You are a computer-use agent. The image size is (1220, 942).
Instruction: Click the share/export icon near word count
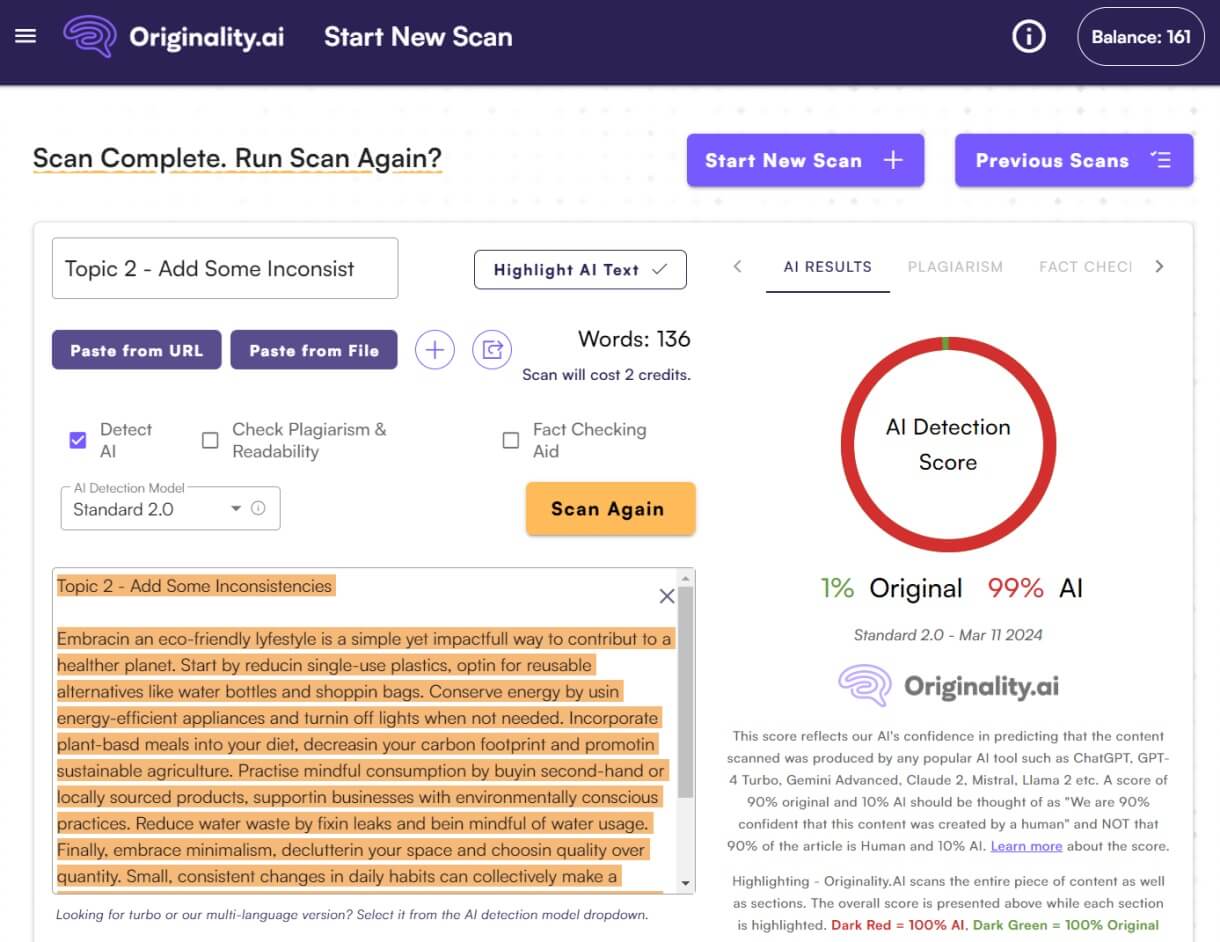point(491,350)
